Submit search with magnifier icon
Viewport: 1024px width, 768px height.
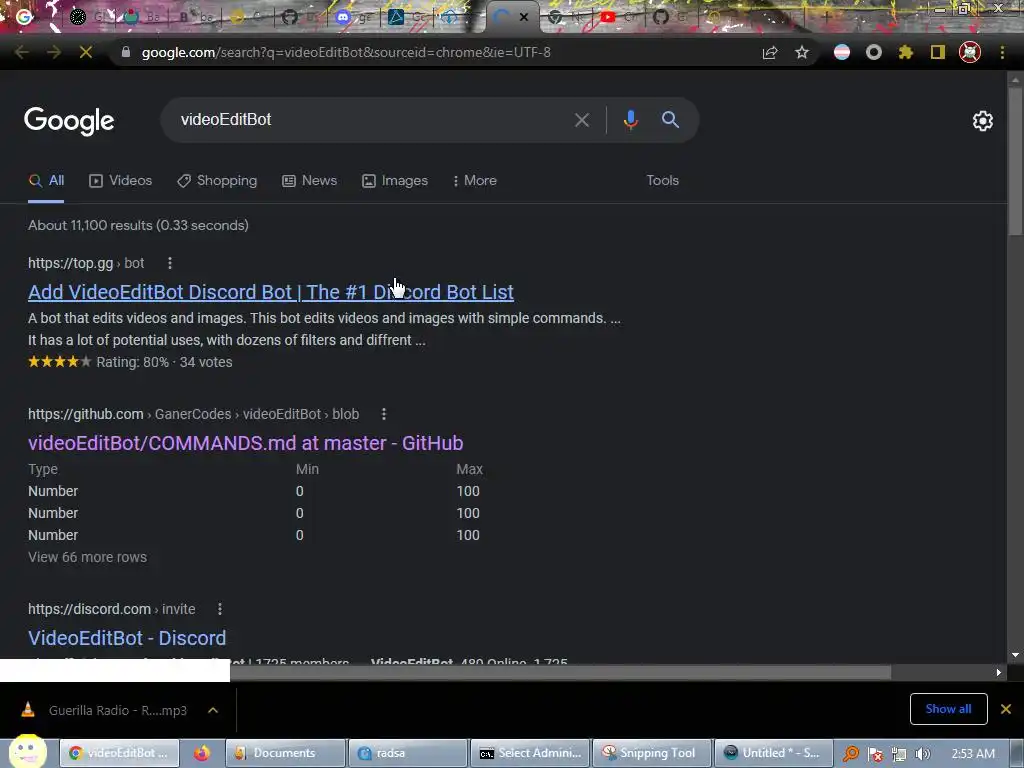(x=671, y=120)
